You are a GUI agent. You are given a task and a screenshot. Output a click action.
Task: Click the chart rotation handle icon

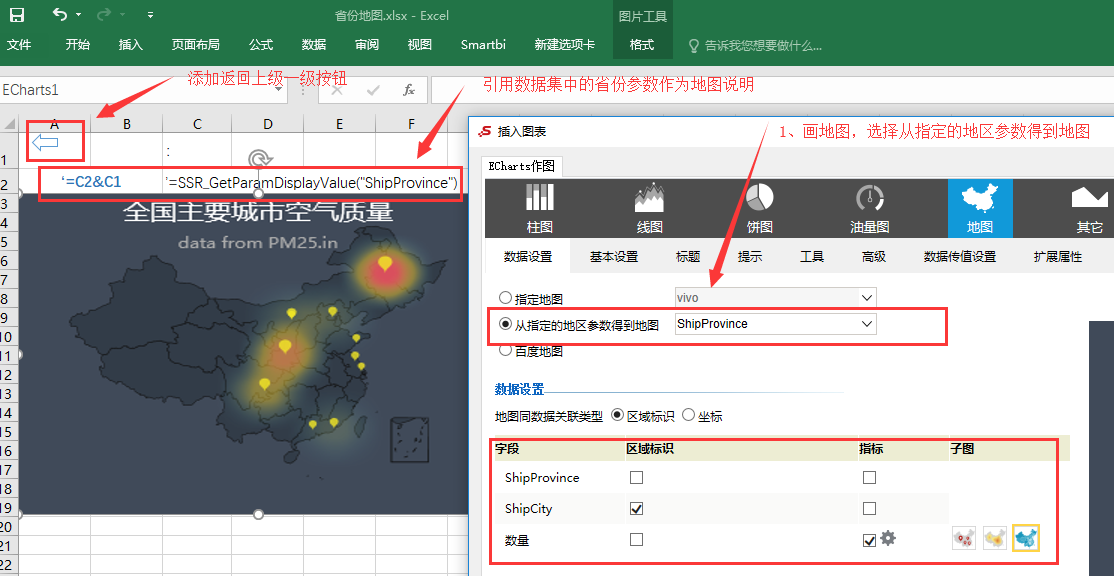coord(258,158)
